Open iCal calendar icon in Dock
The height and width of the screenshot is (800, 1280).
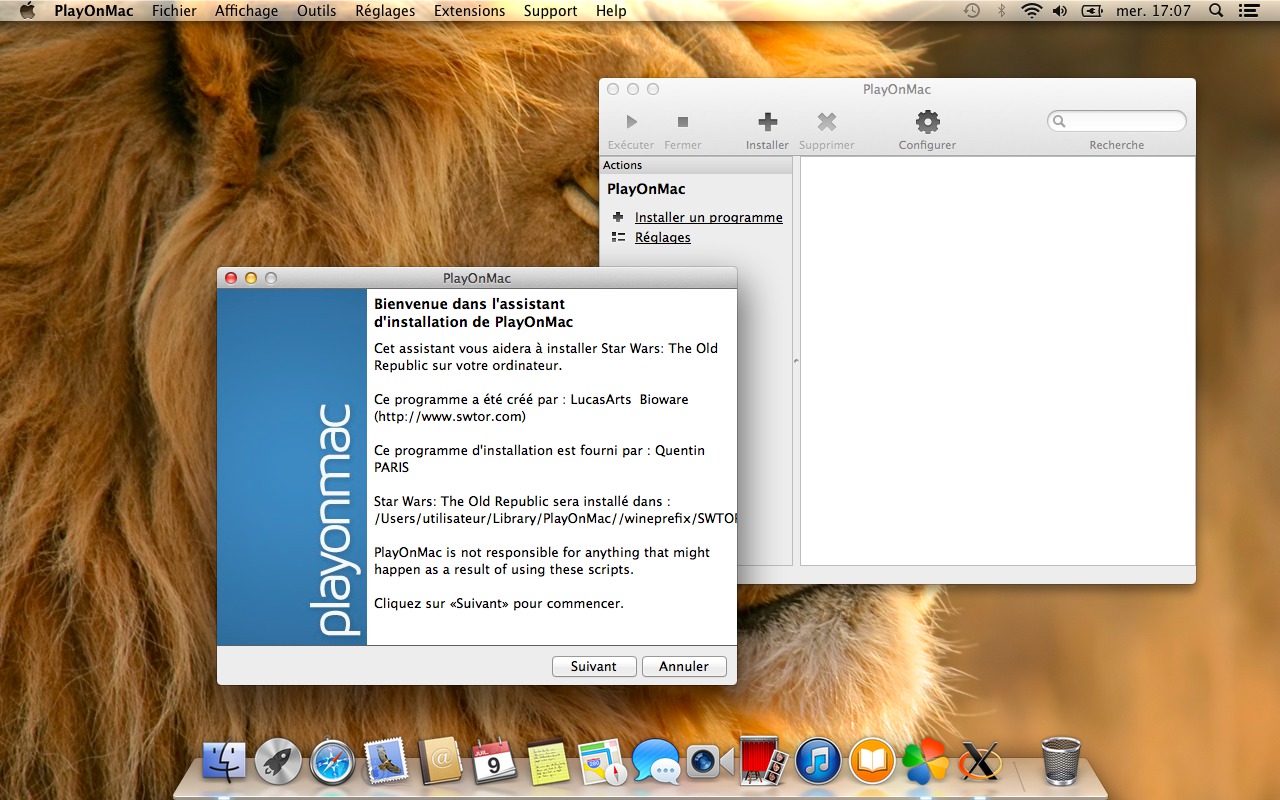[x=494, y=762]
